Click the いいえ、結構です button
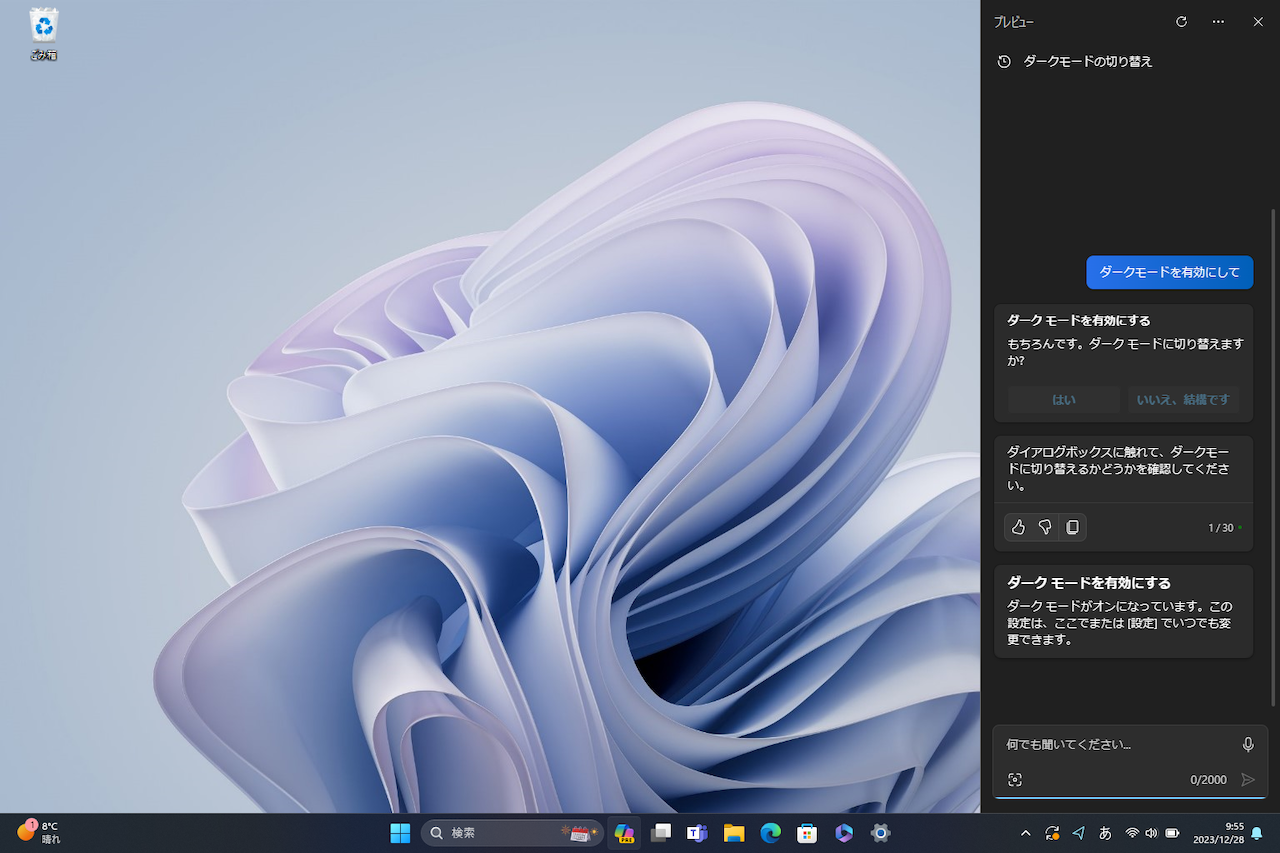This screenshot has height=853, width=1280. click(x=1183, y=400)
